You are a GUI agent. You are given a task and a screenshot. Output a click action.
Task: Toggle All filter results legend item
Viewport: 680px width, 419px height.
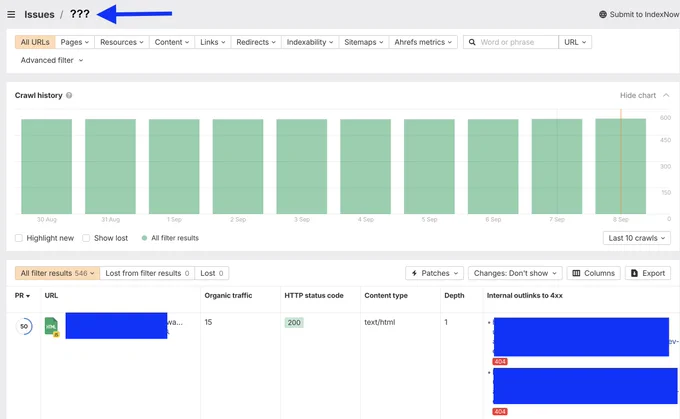(170, 238)
